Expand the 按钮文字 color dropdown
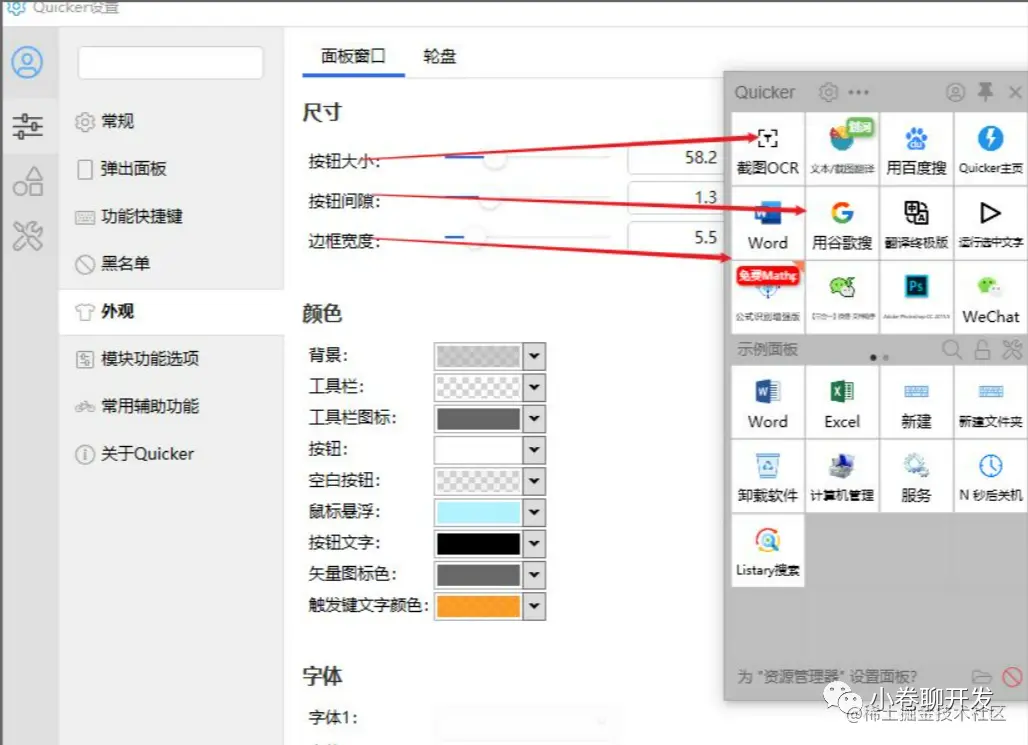This screenshot has width=1028, height=745. coord(534,543)
